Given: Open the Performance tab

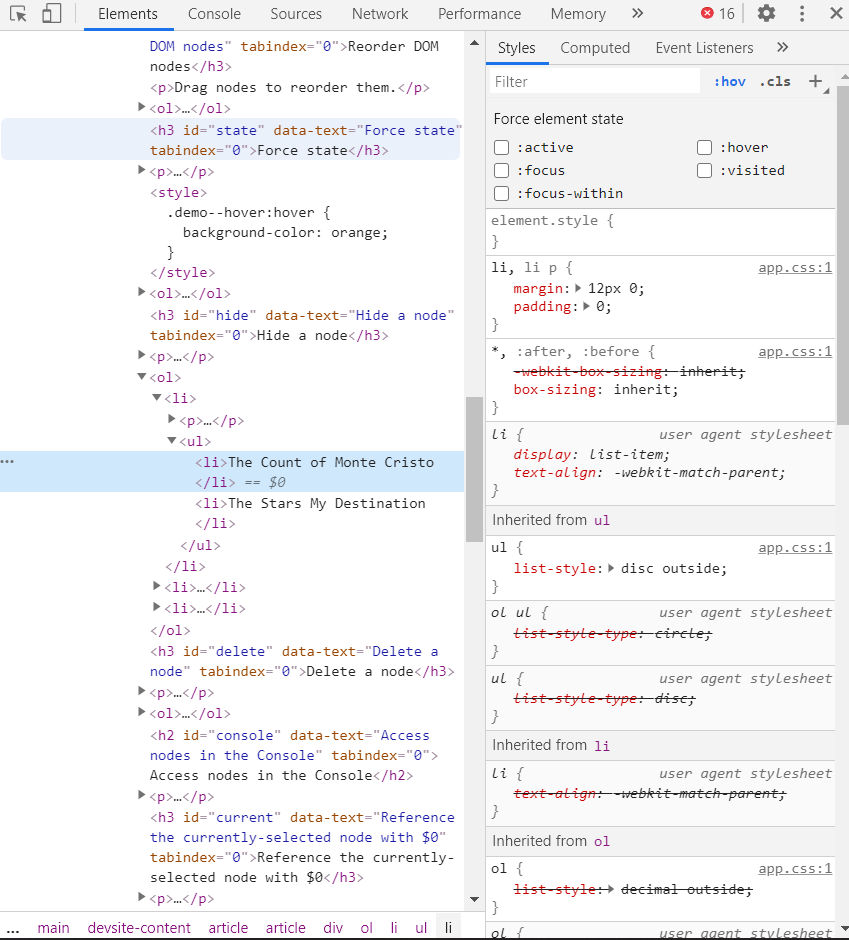Looking at the screenshot, I should point(479,14).
